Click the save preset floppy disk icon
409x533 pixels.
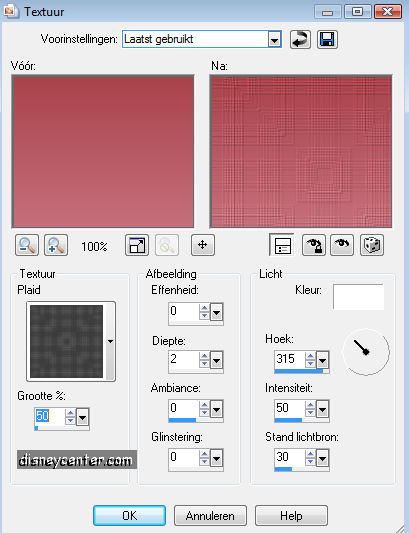(x=327, y=39)
